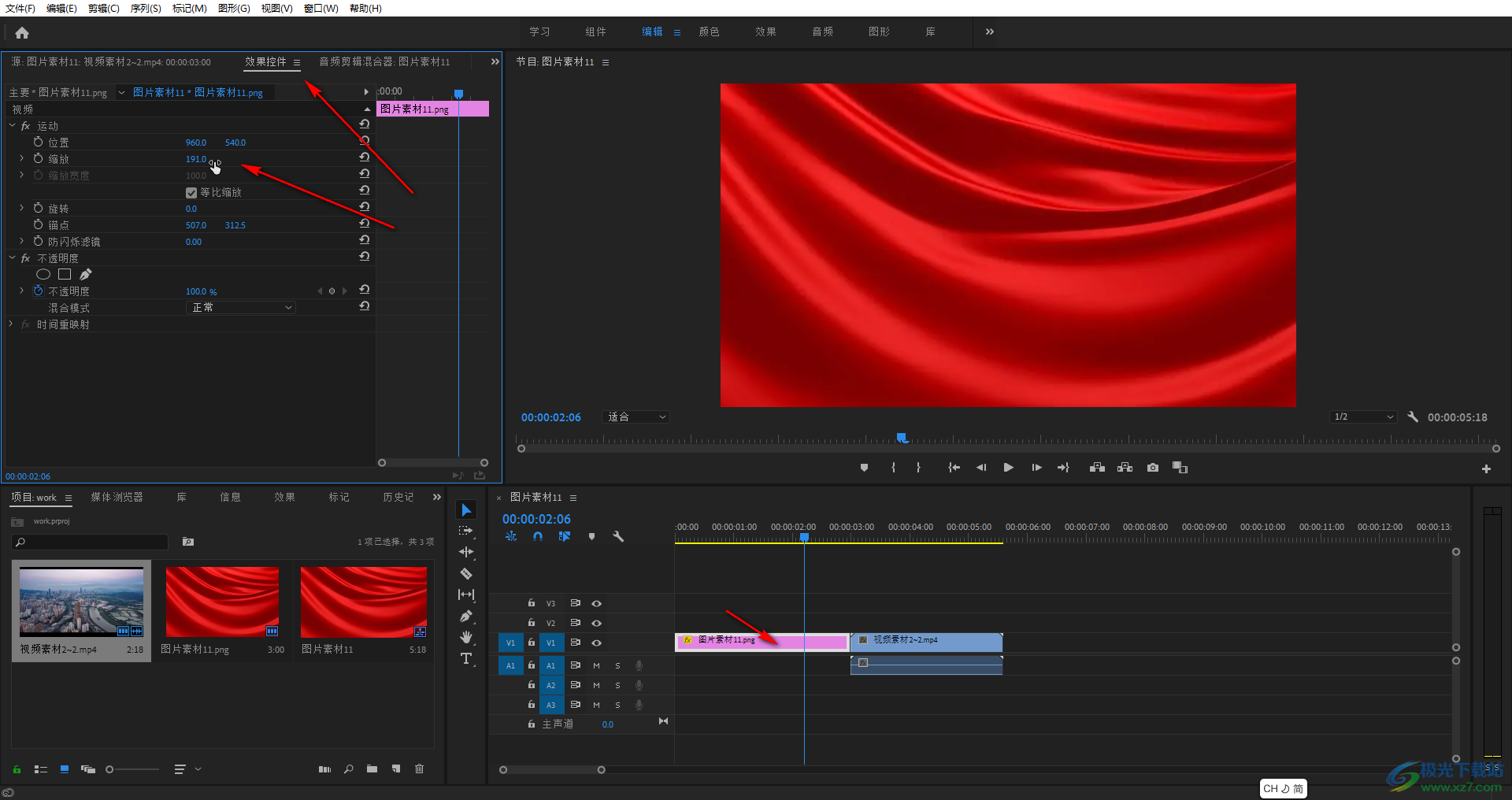Image resolution: width=1512 pixels, height=800 pixels.
Task: Click the Add Marker icon in Program monitor
Action: click(864, 468)
